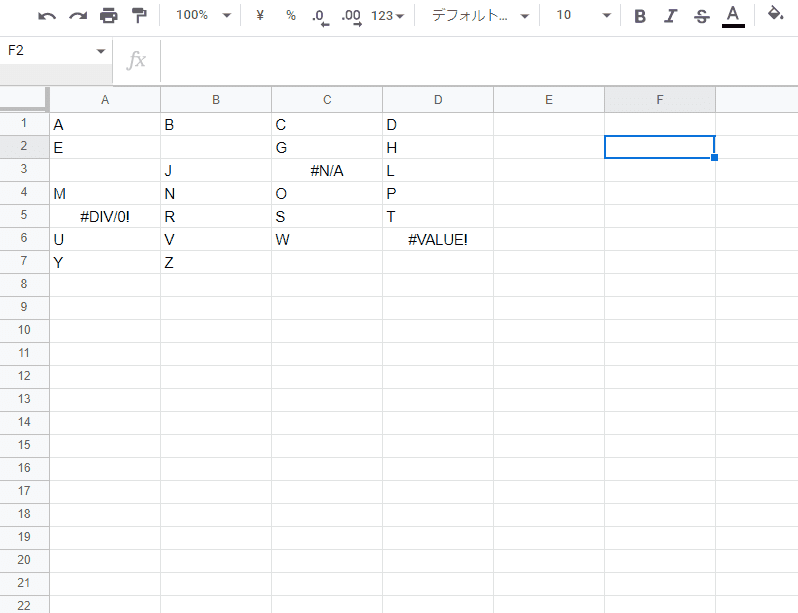Increase decimal places

(352, 17)
